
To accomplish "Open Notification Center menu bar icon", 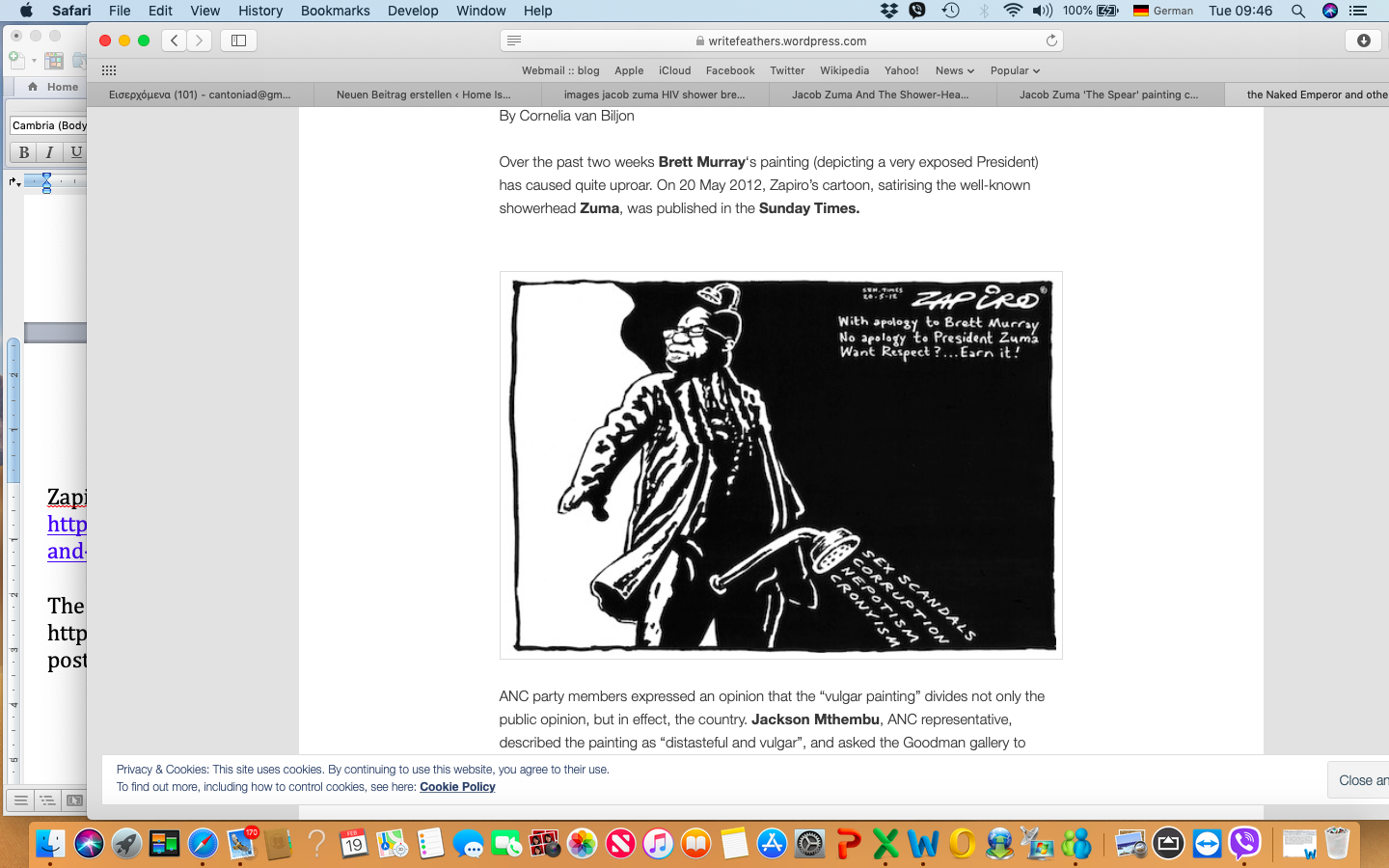I will (x=1358, y=11).
